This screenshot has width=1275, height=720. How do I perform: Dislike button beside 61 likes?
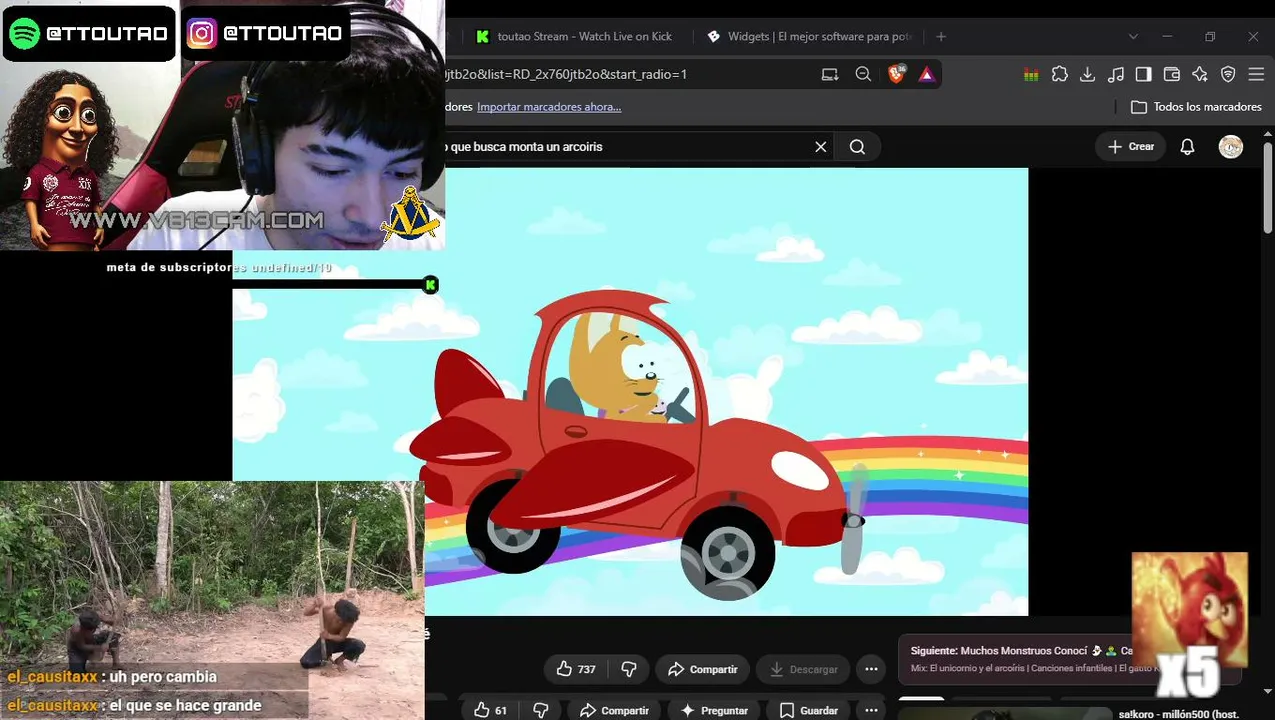coord(541,710)
